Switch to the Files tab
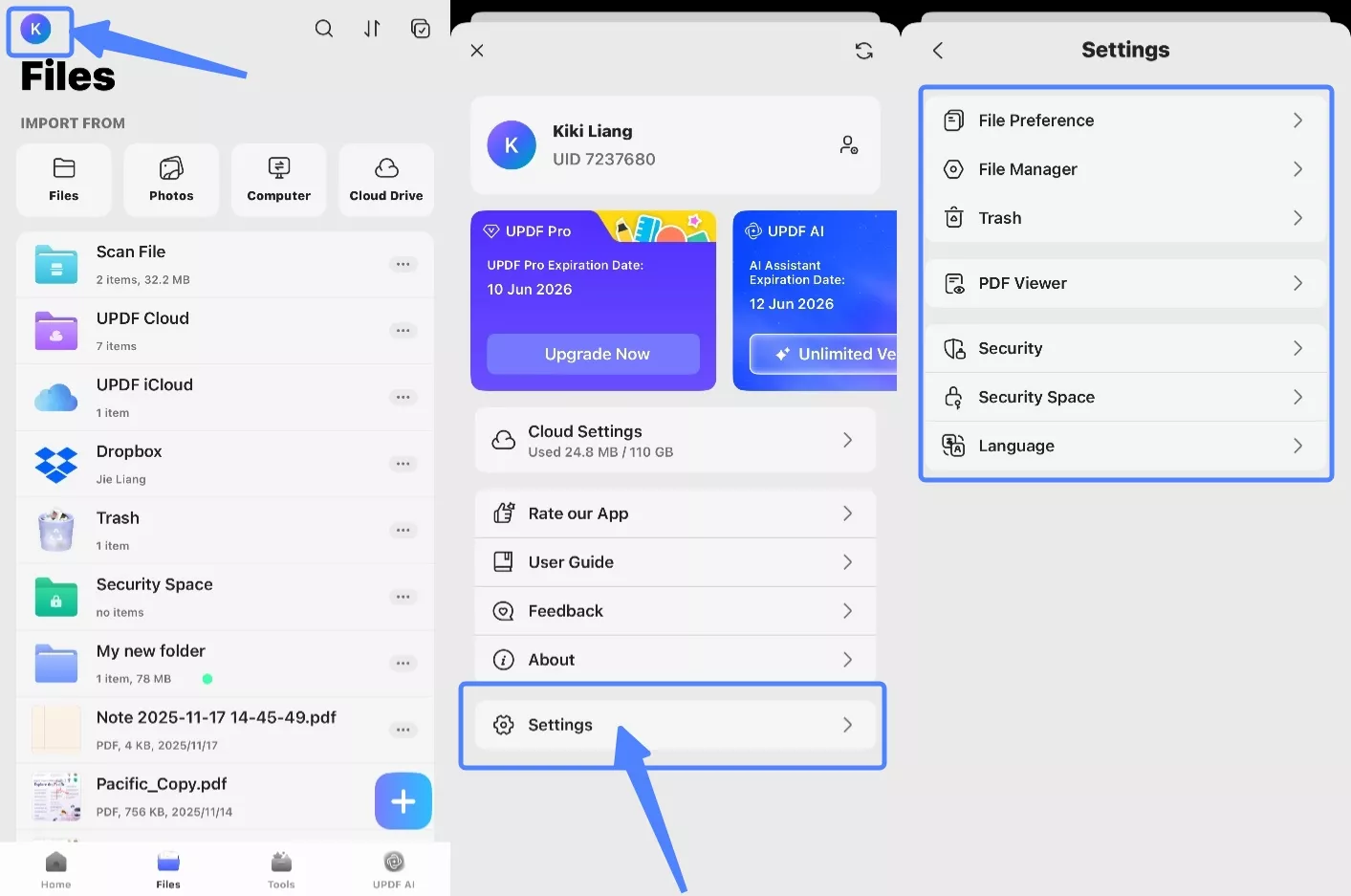Screen dimensions: 1351x896 point(168,870)
